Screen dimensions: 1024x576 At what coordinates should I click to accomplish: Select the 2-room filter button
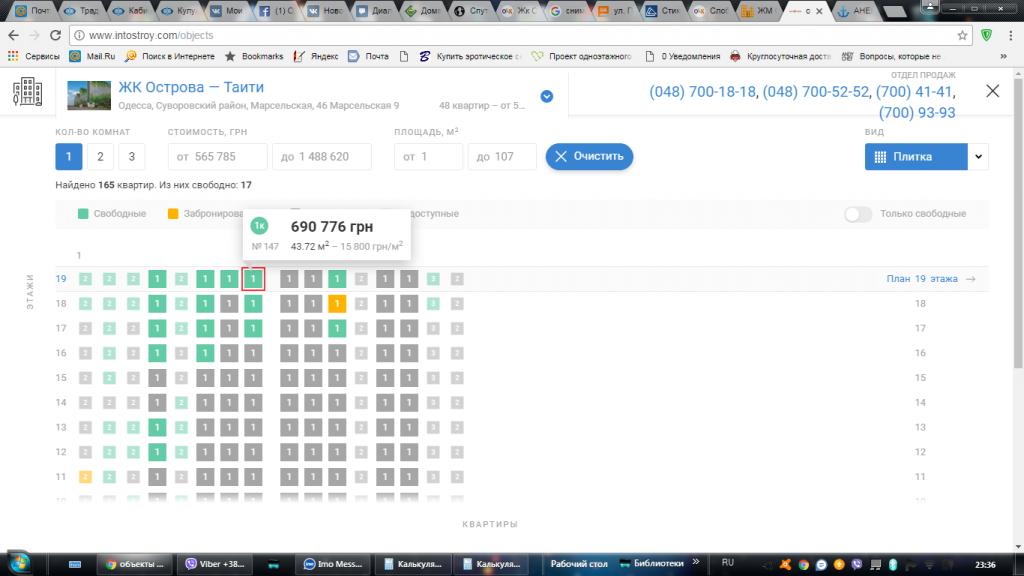99,157
